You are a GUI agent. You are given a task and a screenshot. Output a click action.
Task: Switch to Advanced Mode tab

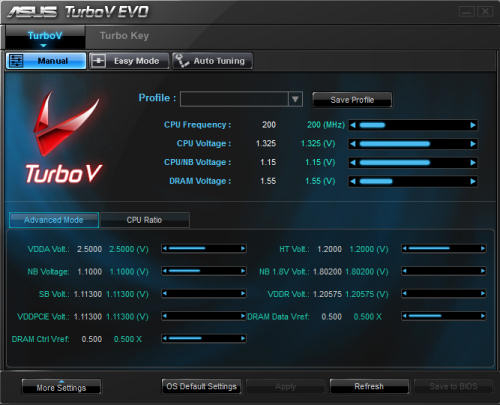click(x=54, y=220)
